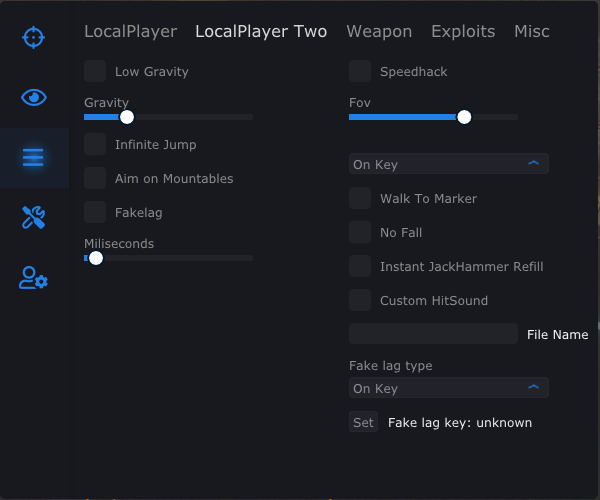The height and width of the screenshot is (500, 600).
Task: Click the File Name text field
Action: pyautogui.click(x=433, y=334)
